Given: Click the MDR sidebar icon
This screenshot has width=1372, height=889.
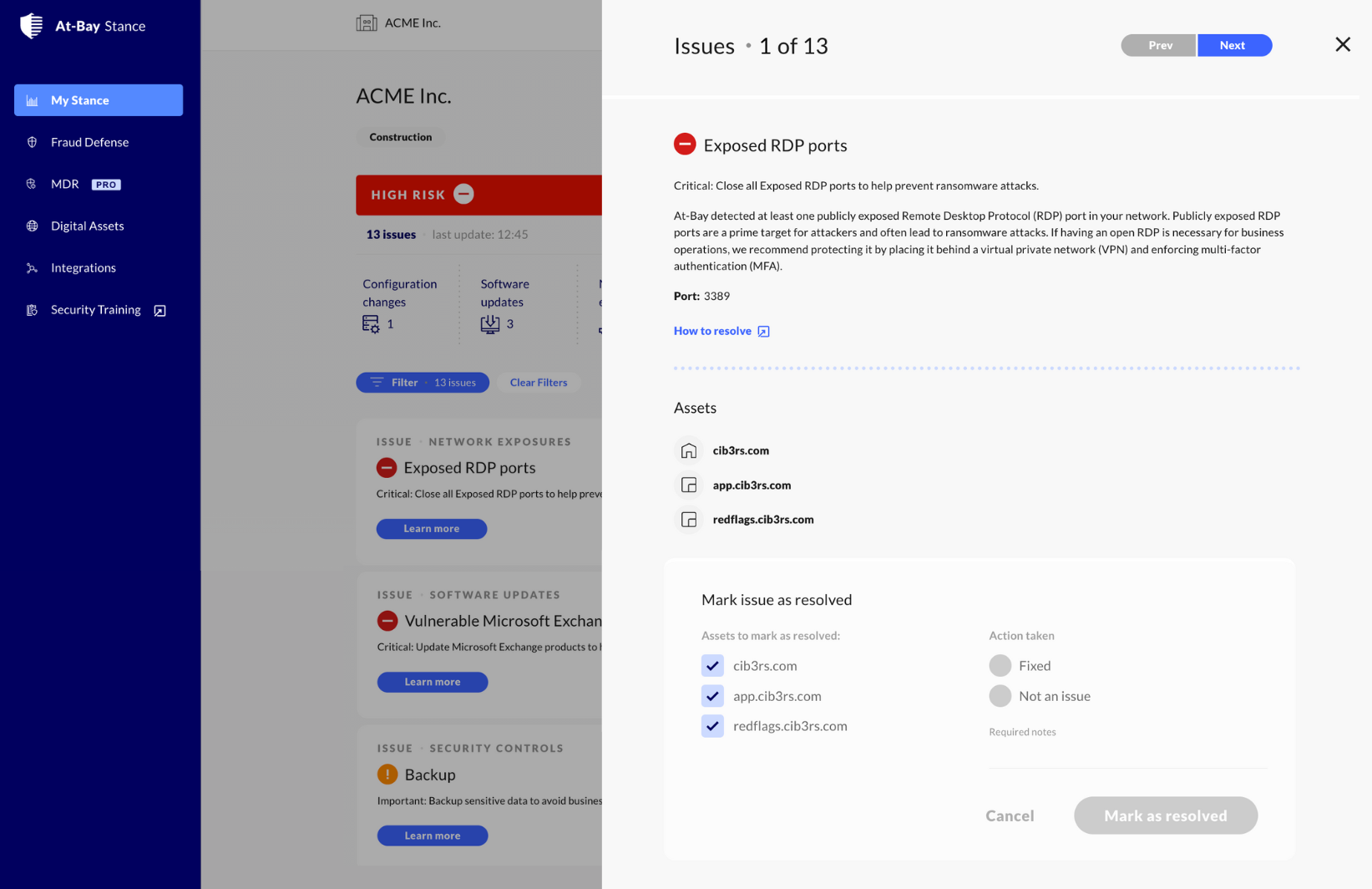Looking at the screenshot, I should tap(32, 184).
